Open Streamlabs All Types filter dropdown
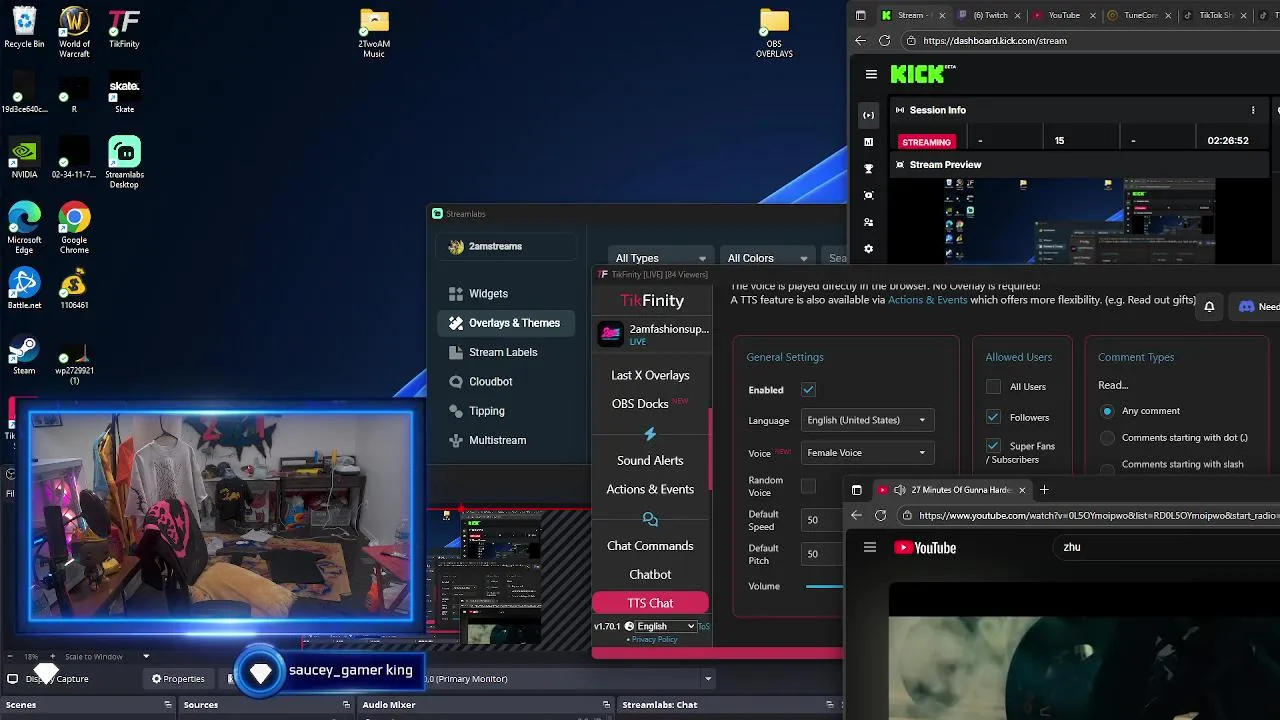 click(661, 258)
